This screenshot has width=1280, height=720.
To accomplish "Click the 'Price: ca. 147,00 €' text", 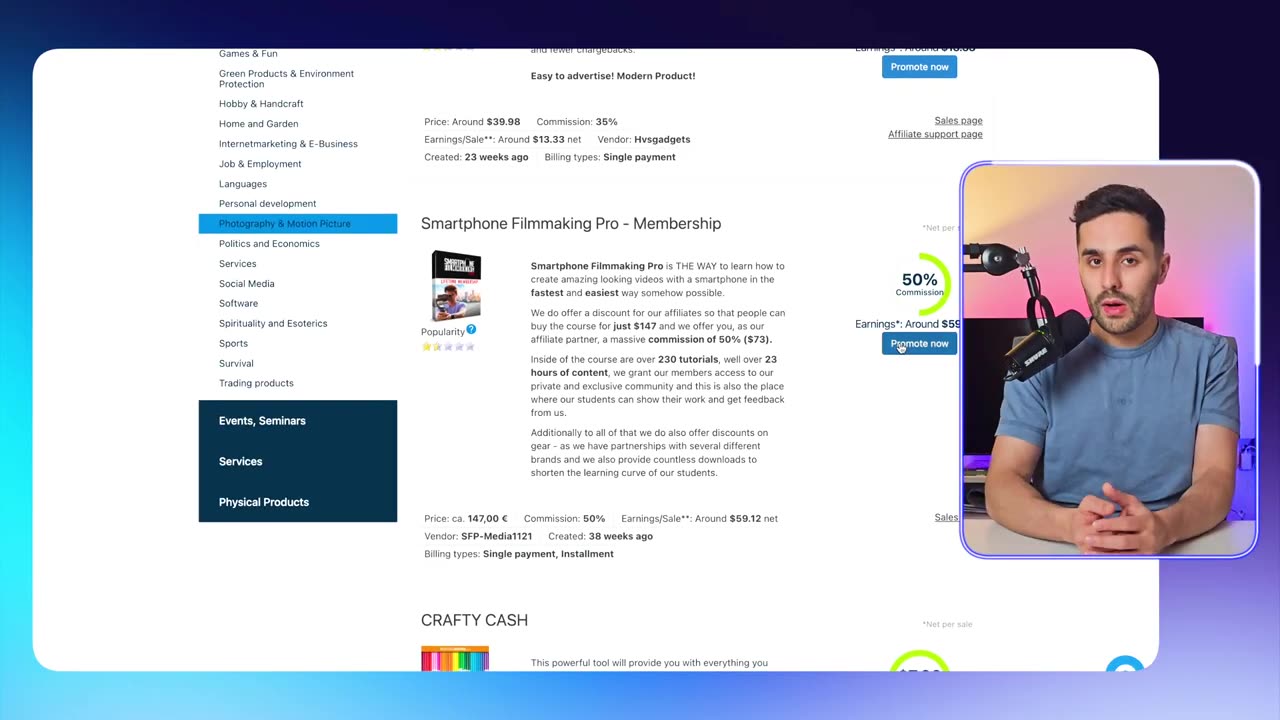I will coord(466,519).
